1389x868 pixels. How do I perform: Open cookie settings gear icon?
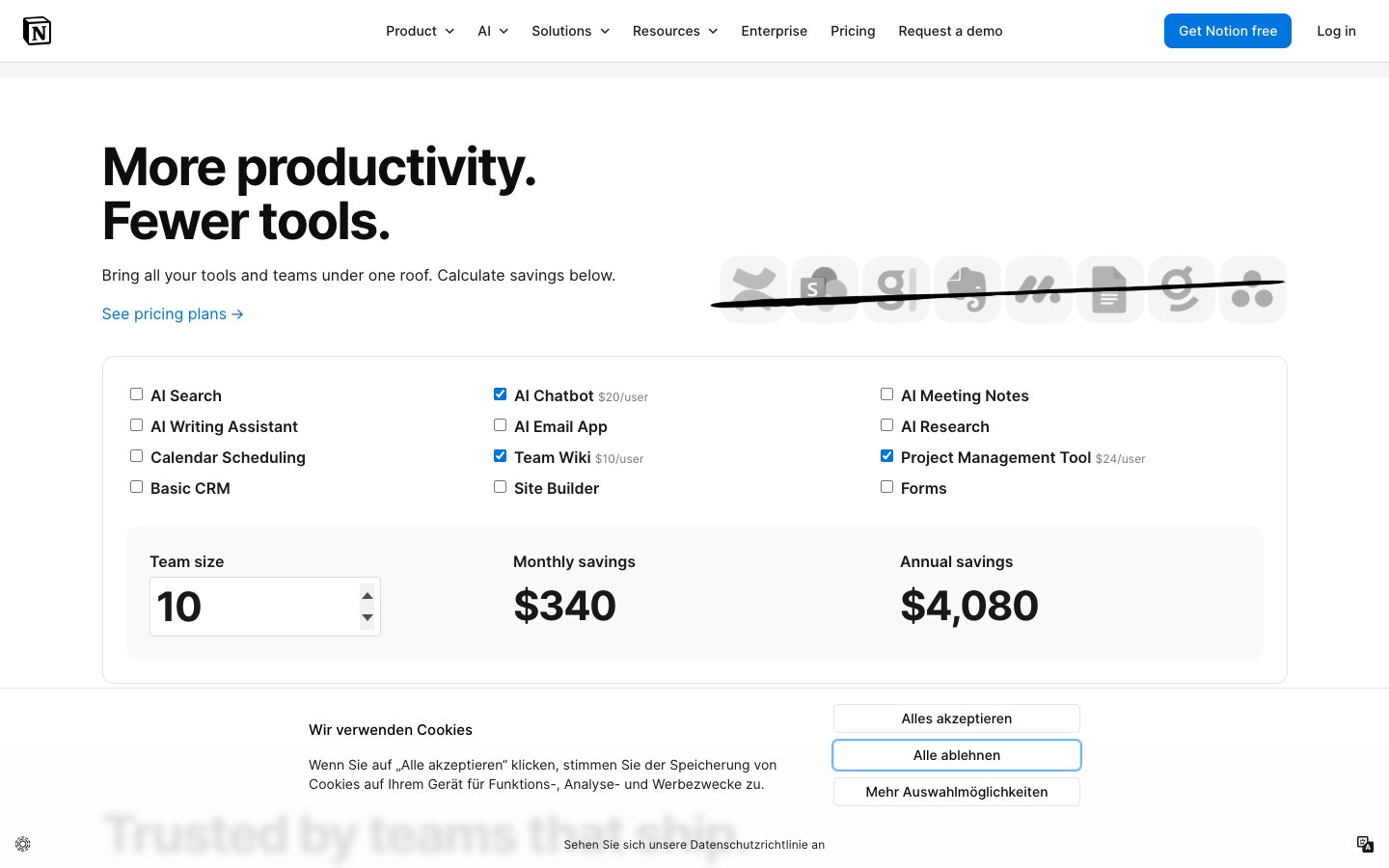coord(23,844)
